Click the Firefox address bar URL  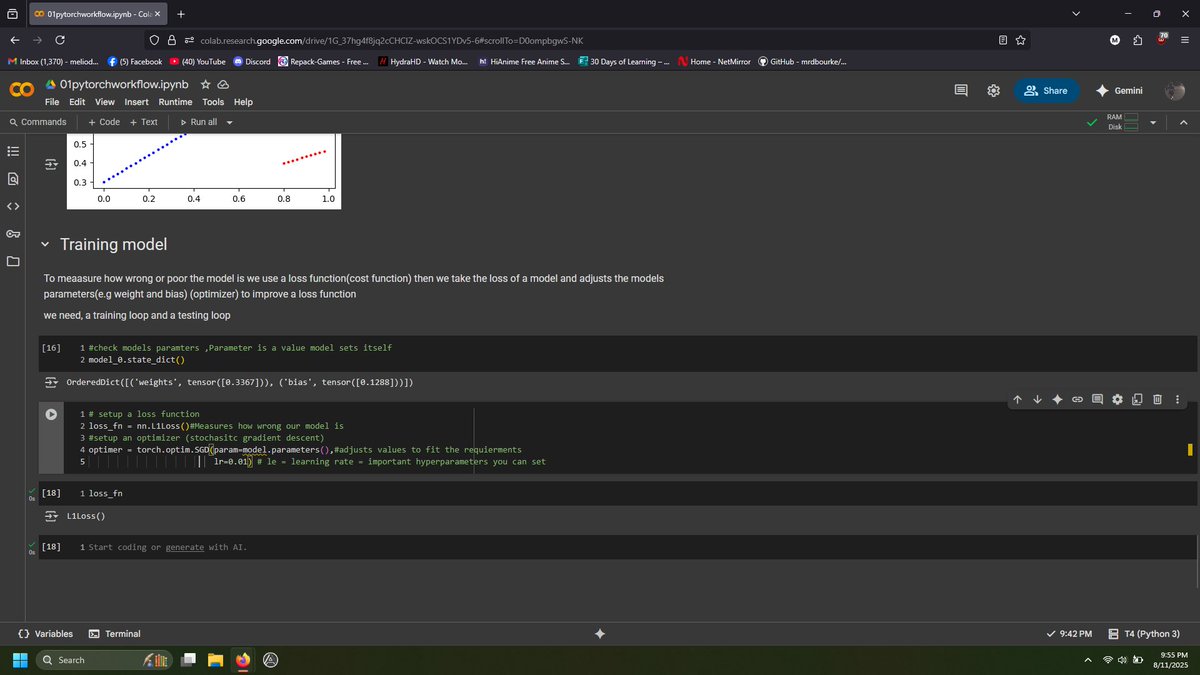coord(391,40)
